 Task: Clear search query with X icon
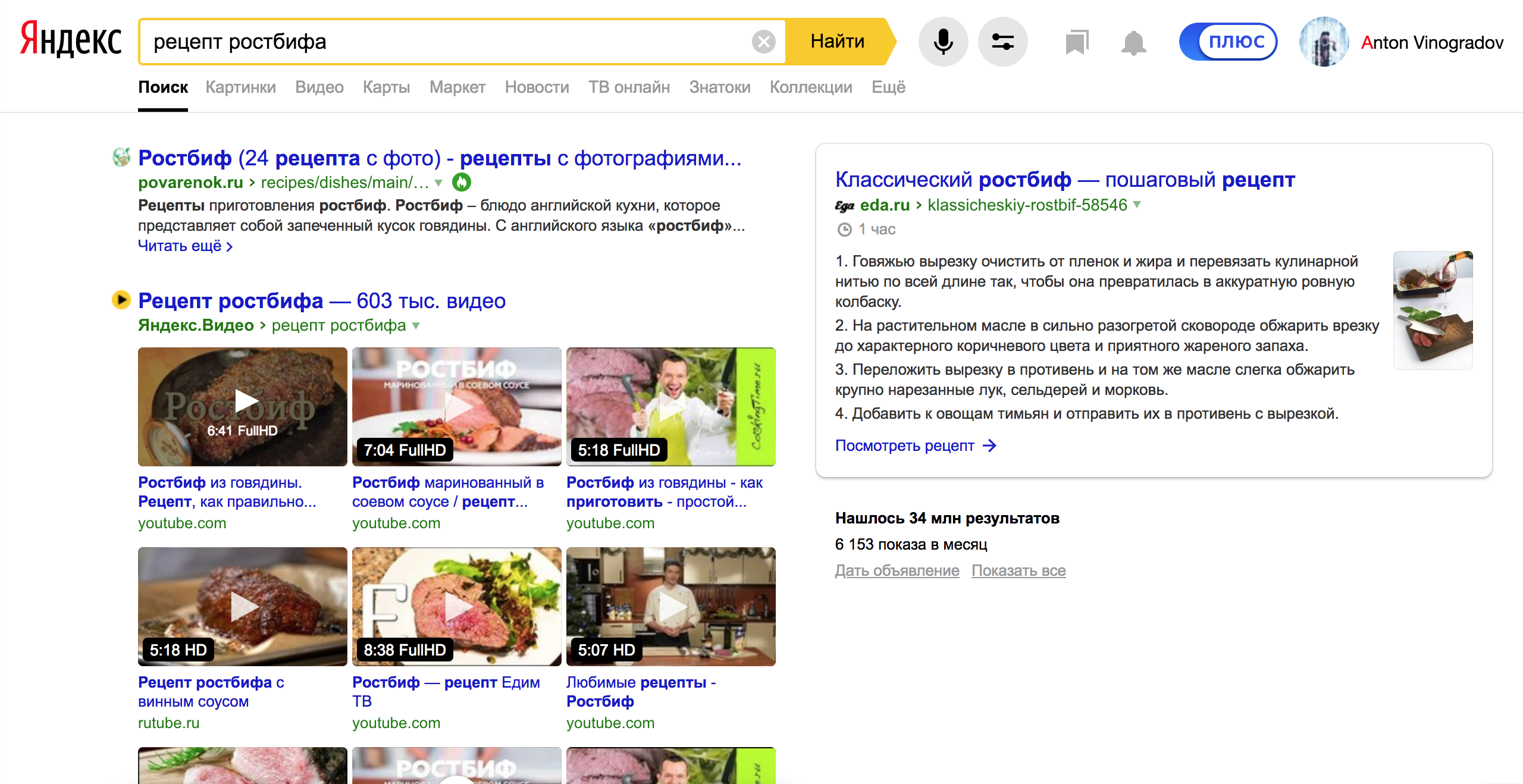click(x=763, y=42)
